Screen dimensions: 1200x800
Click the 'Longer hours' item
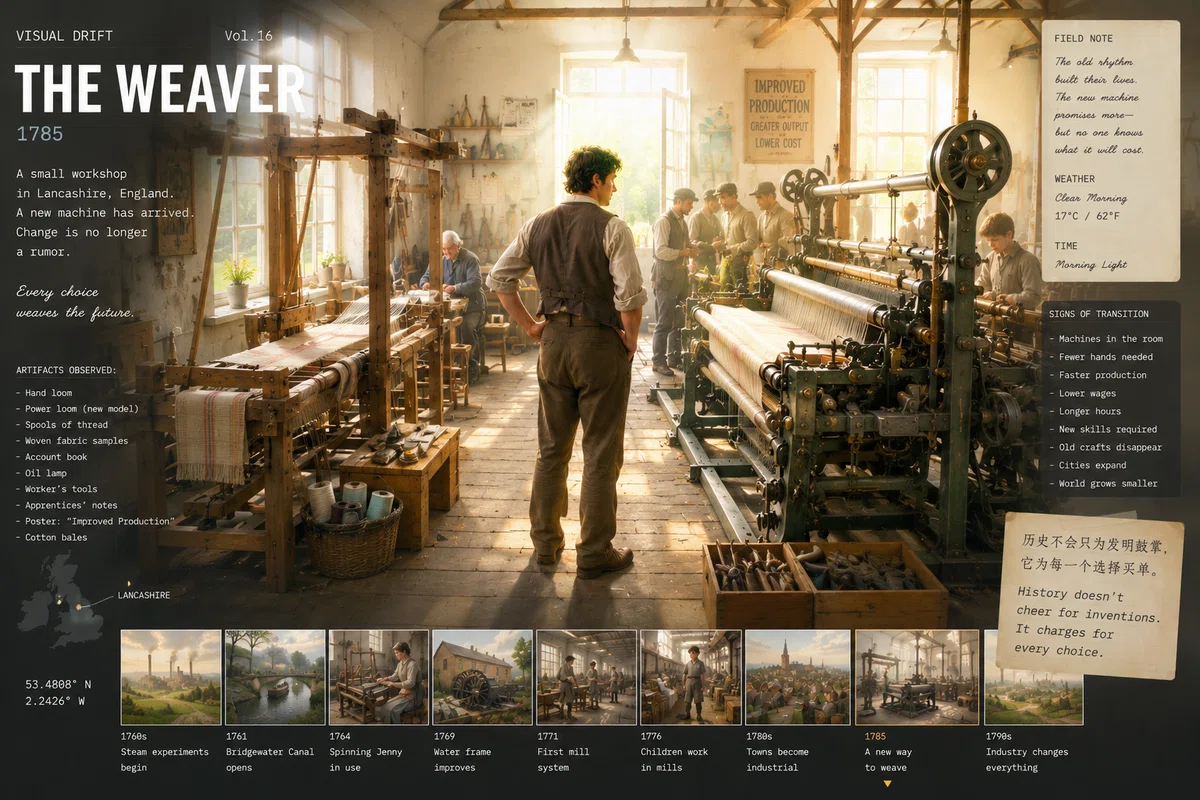(1085, 411)
